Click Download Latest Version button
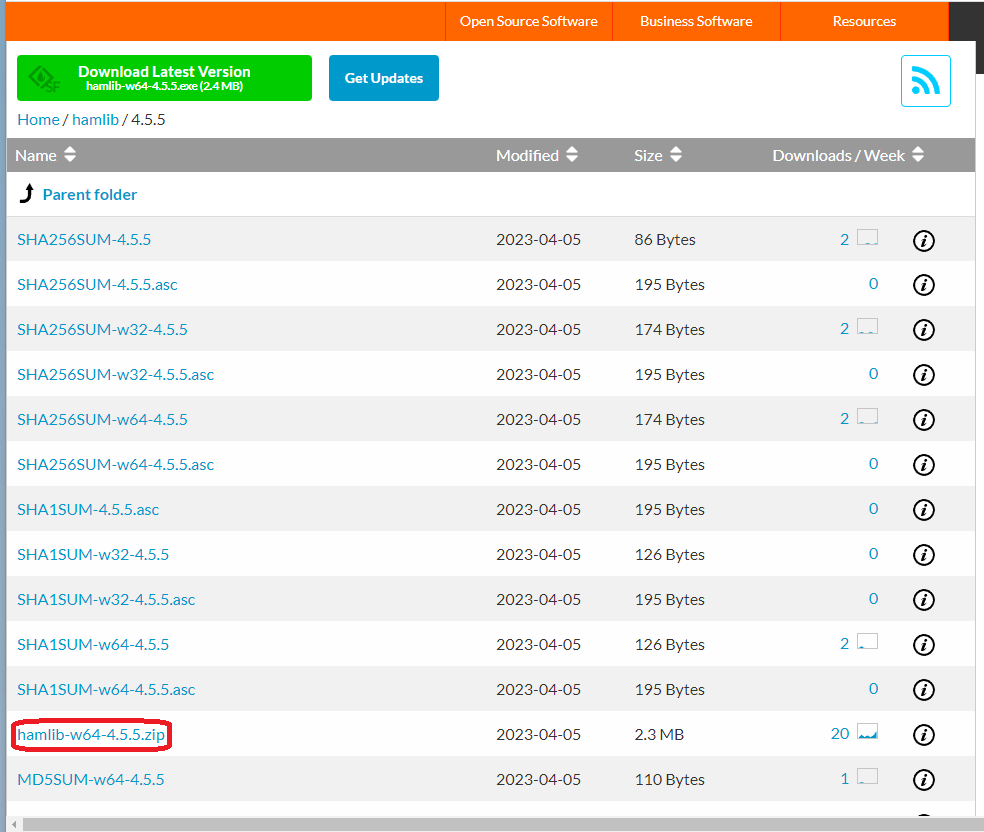 click(164, 78)
